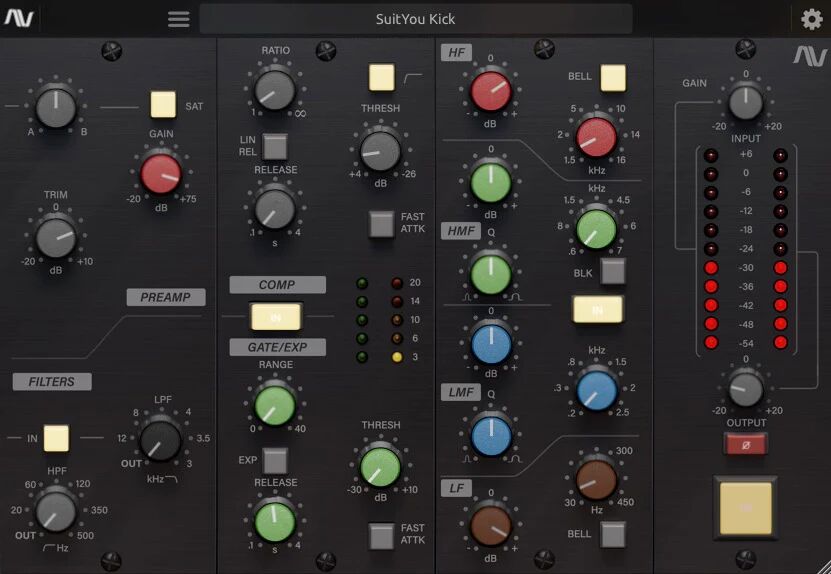Open the settings gear icon
This screenshot has width=831, height=574.
(811, 18)
